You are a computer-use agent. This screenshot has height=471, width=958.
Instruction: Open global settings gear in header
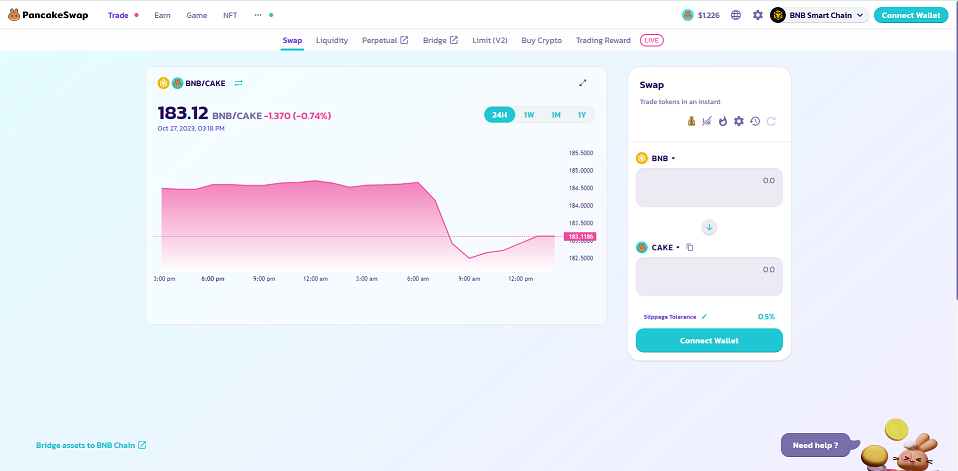(x=757, y=15)
